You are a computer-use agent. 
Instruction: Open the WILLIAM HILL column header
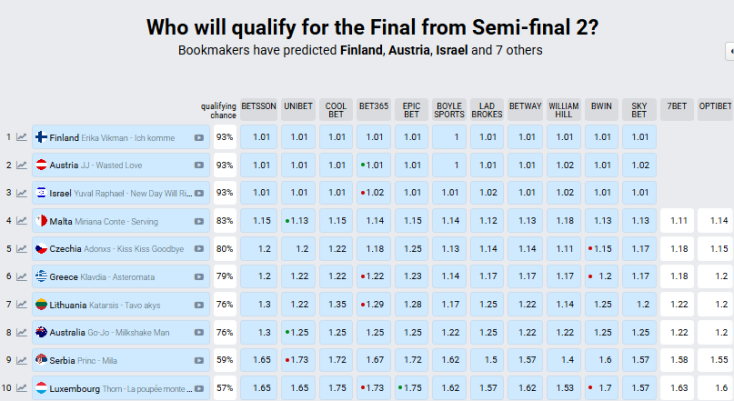point(563,109)
